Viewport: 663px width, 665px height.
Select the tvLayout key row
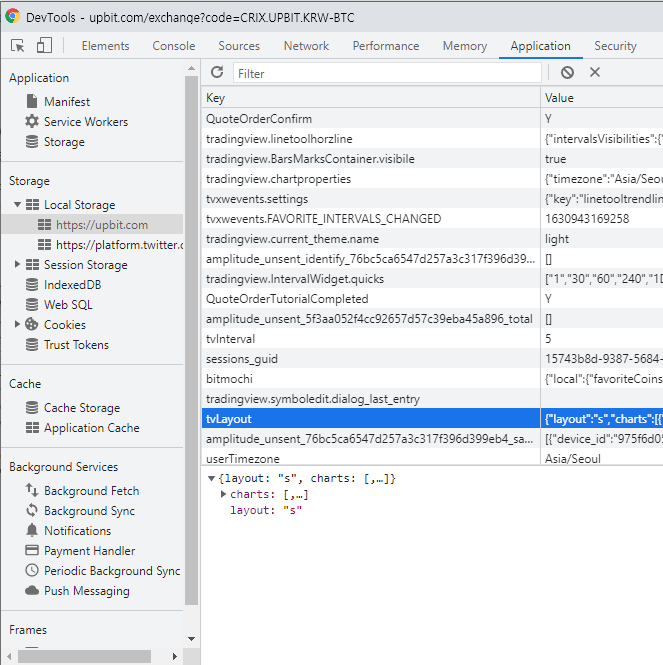click(x=371, y=419)
